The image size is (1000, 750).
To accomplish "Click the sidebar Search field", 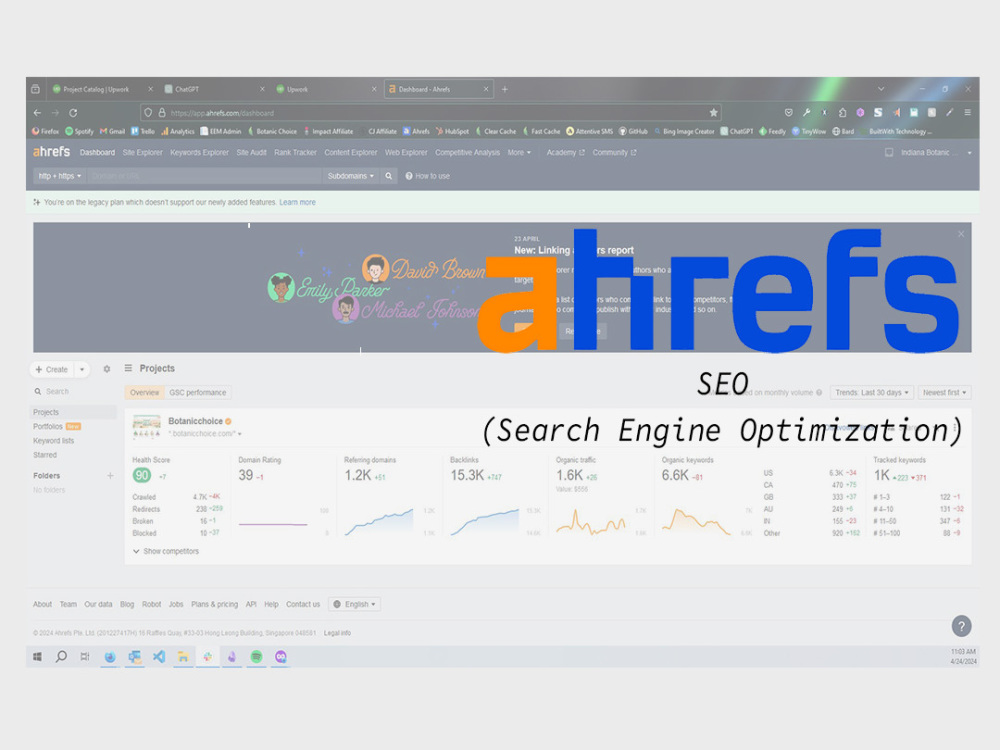I will click(73, 392).
